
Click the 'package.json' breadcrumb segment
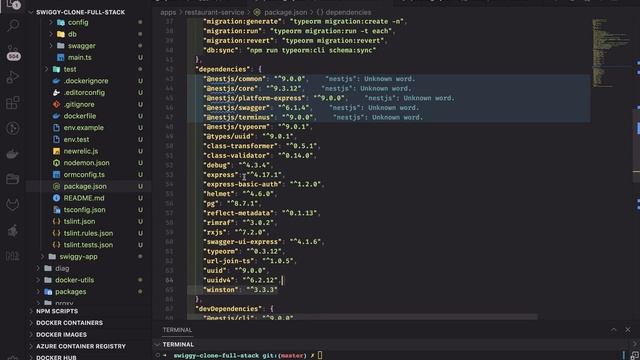(286, 12)
